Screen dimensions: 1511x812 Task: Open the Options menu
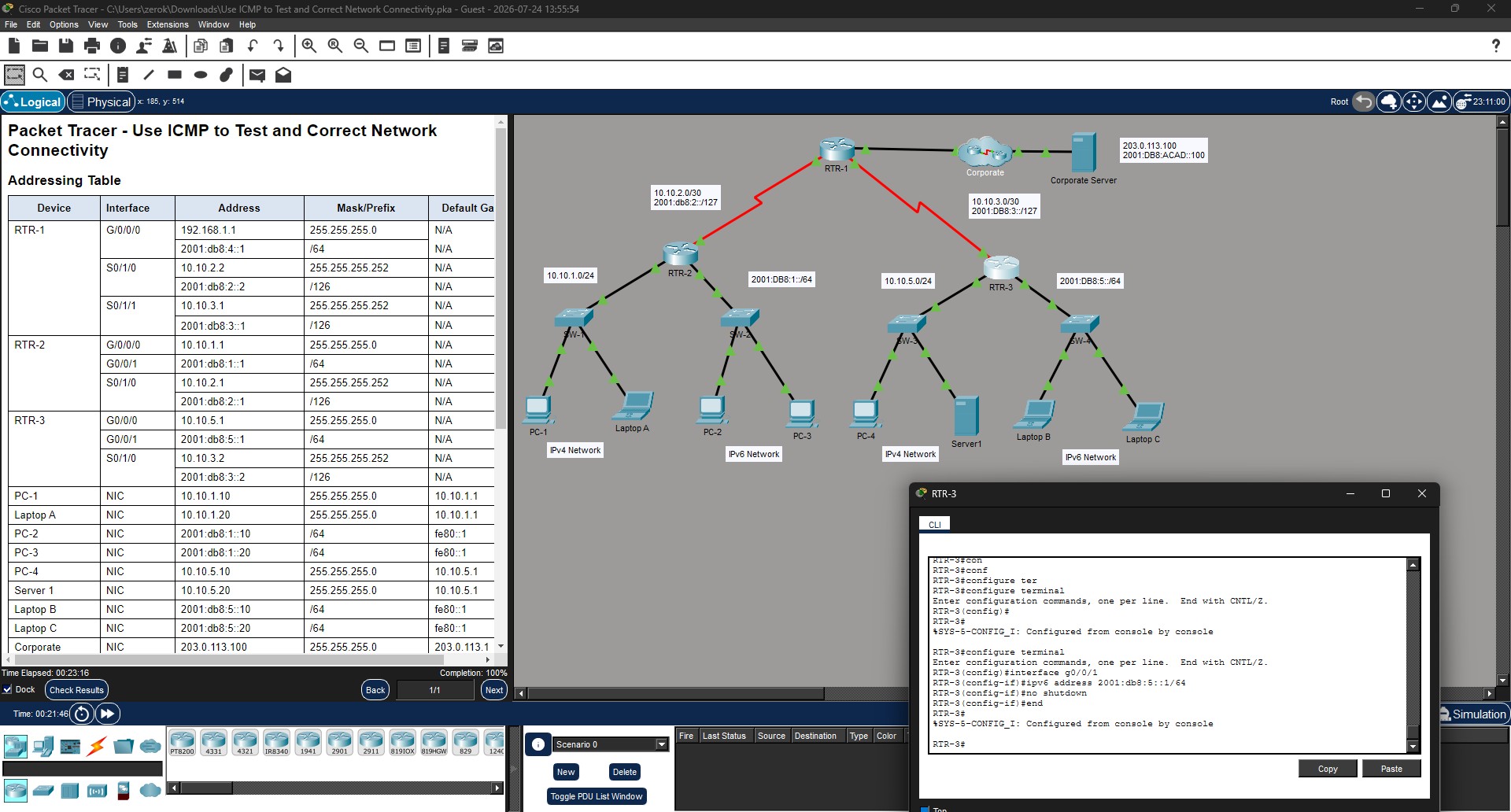pos(64,24)
